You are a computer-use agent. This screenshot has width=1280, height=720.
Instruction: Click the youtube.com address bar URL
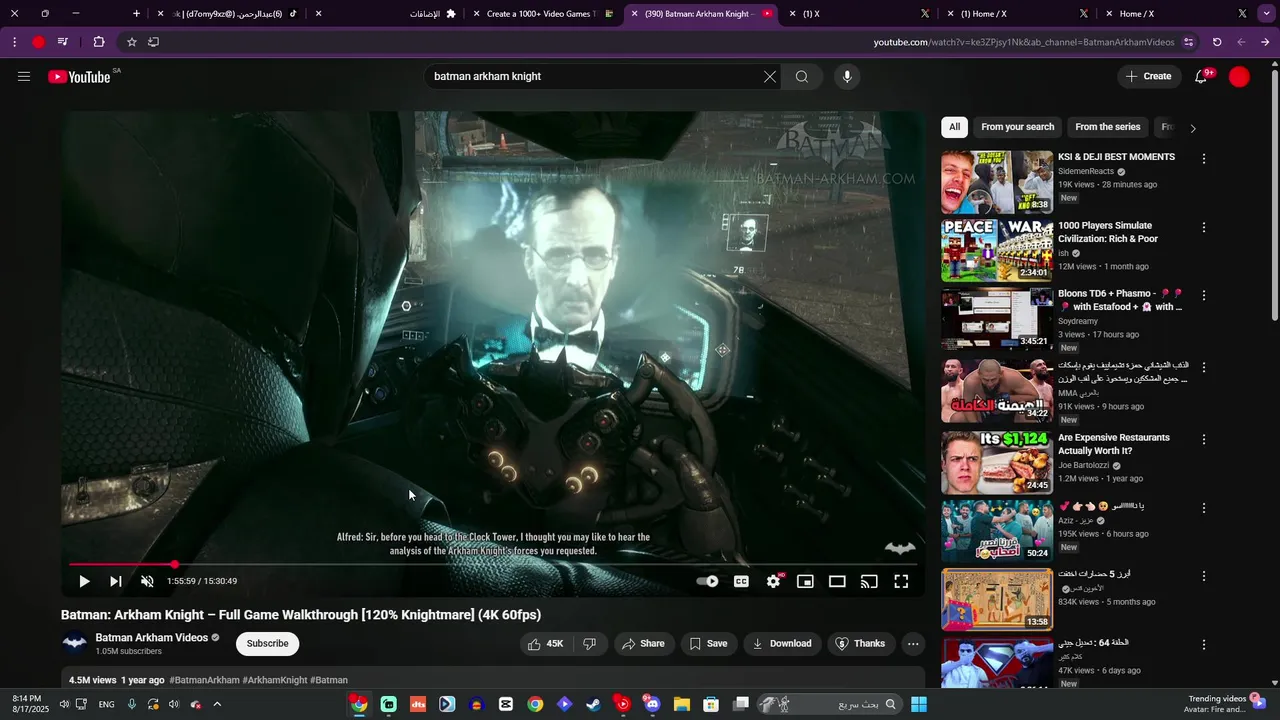pos(1024,42)
